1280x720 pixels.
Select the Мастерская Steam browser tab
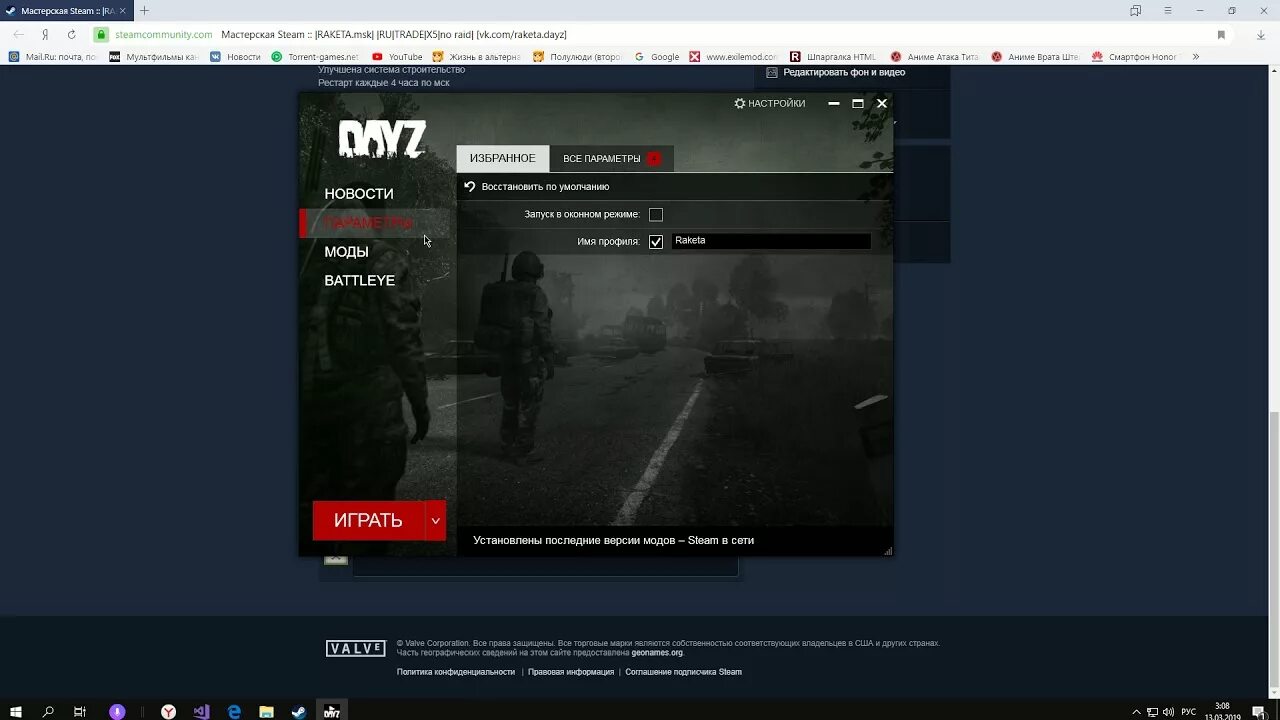(x=66, y=10)
